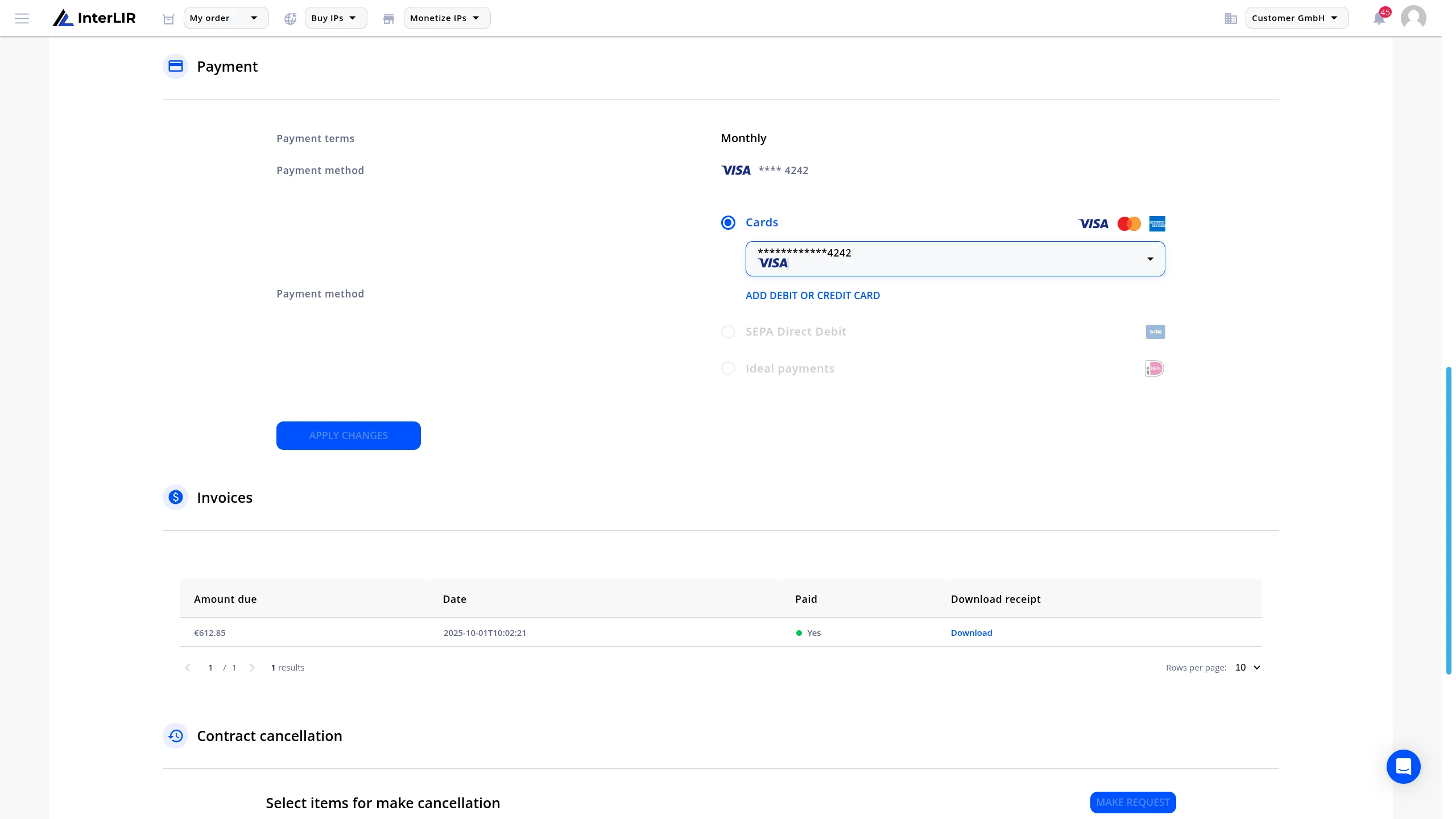1456x819 pixels.
Task: Open the My order dropdown
Action: coord(226,18)
